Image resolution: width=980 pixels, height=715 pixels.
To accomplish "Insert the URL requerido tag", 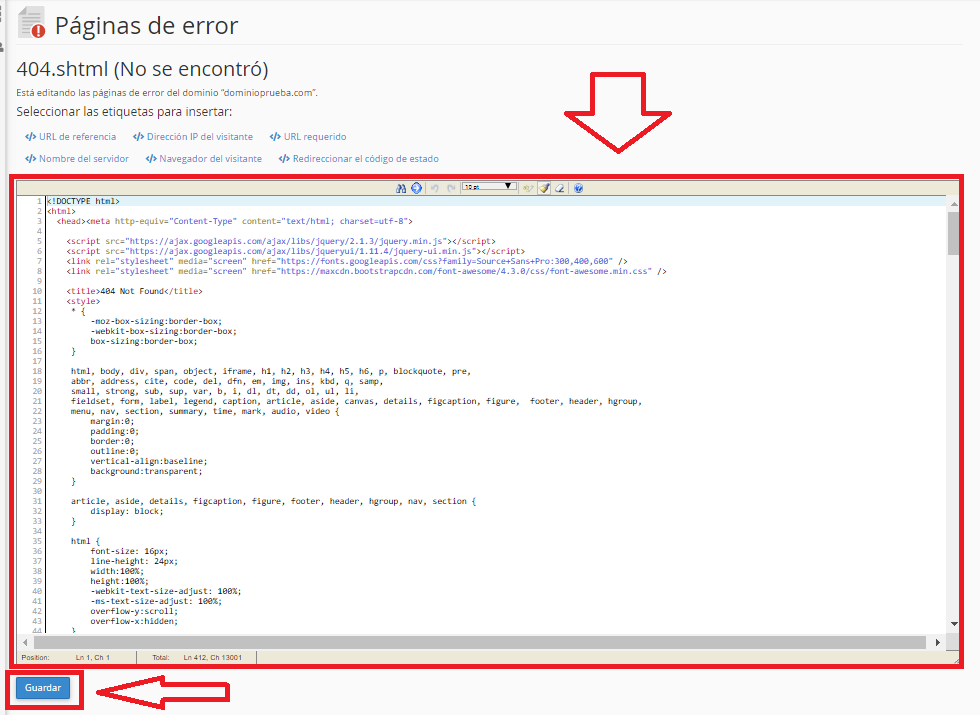I will 308,137.
